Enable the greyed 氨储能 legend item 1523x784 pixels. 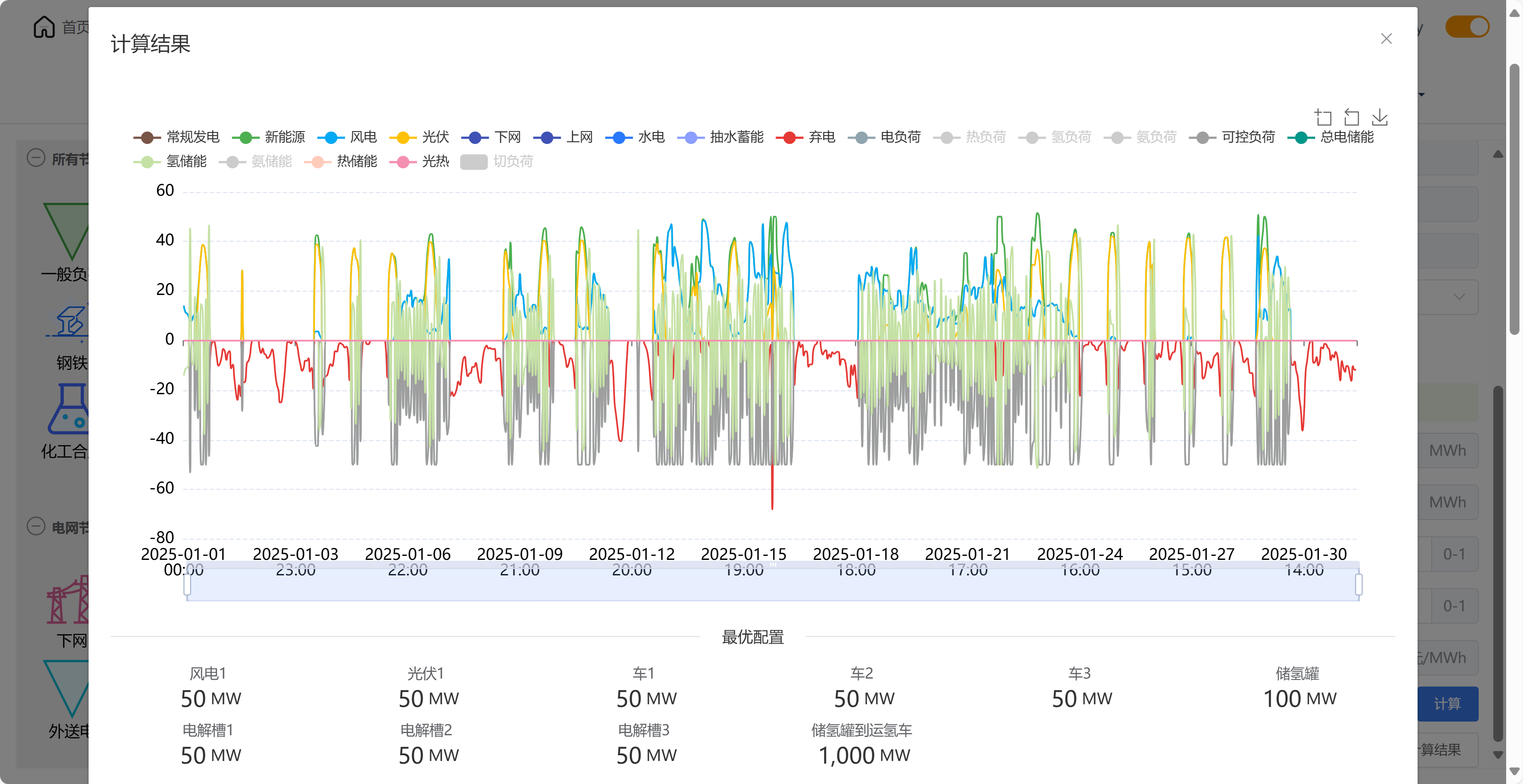tap(255, 161)
